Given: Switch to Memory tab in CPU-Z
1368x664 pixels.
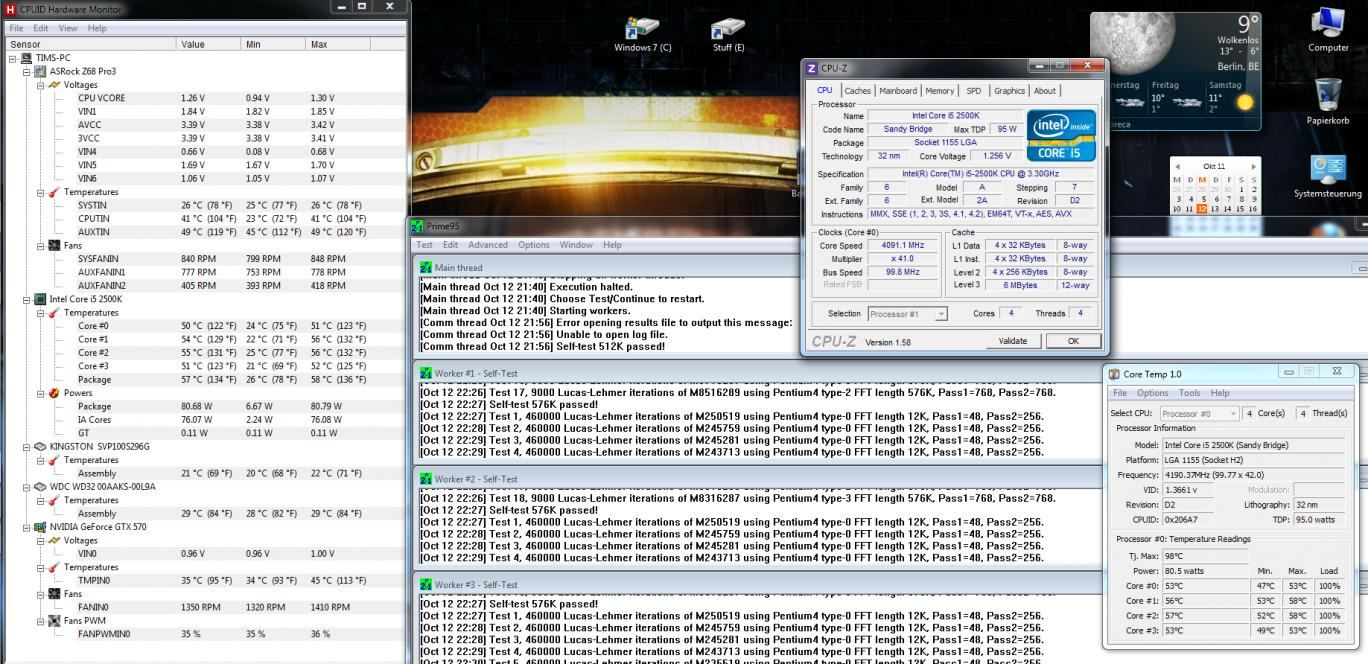Looking at the screenshot, I should pyautogui.click(x=940, y=91).
